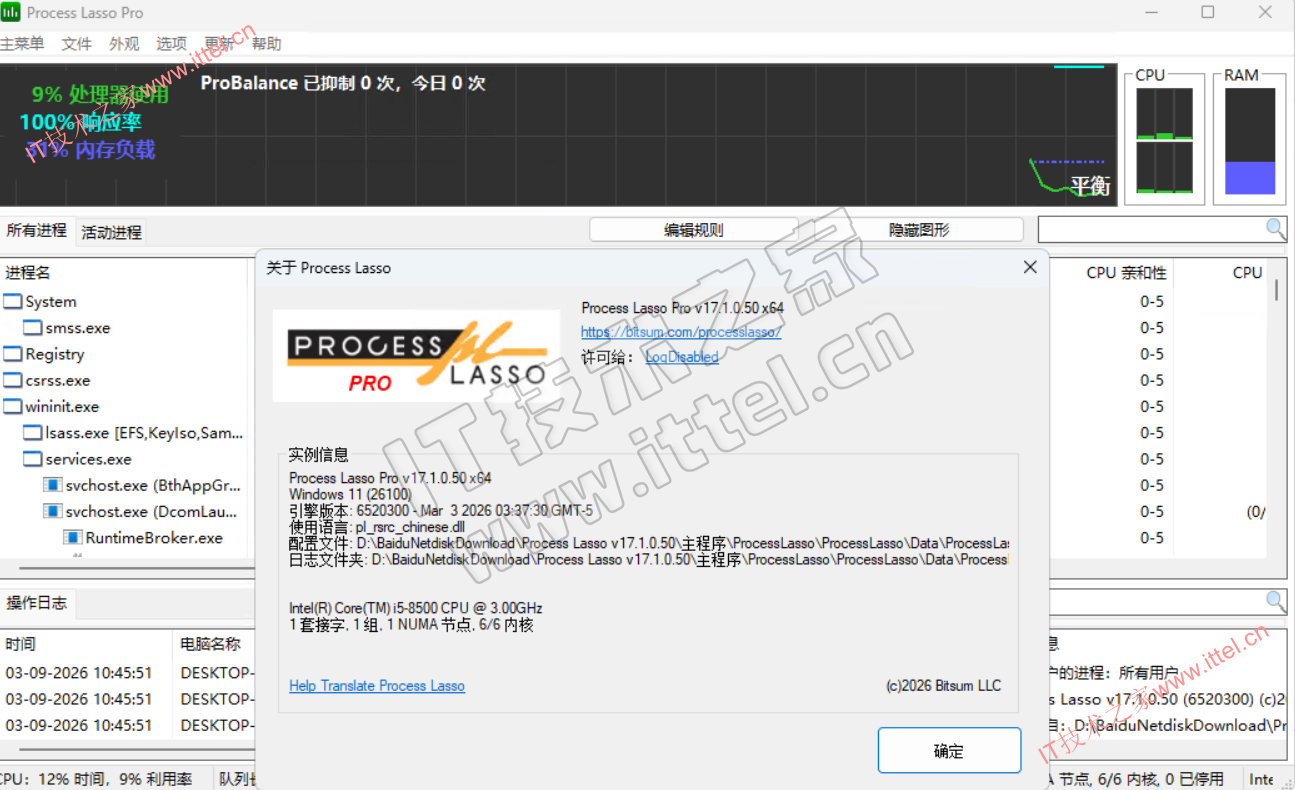Click the CPU usage meter graph
This screenshot has height=790, width=1295.
(1164, 141)
